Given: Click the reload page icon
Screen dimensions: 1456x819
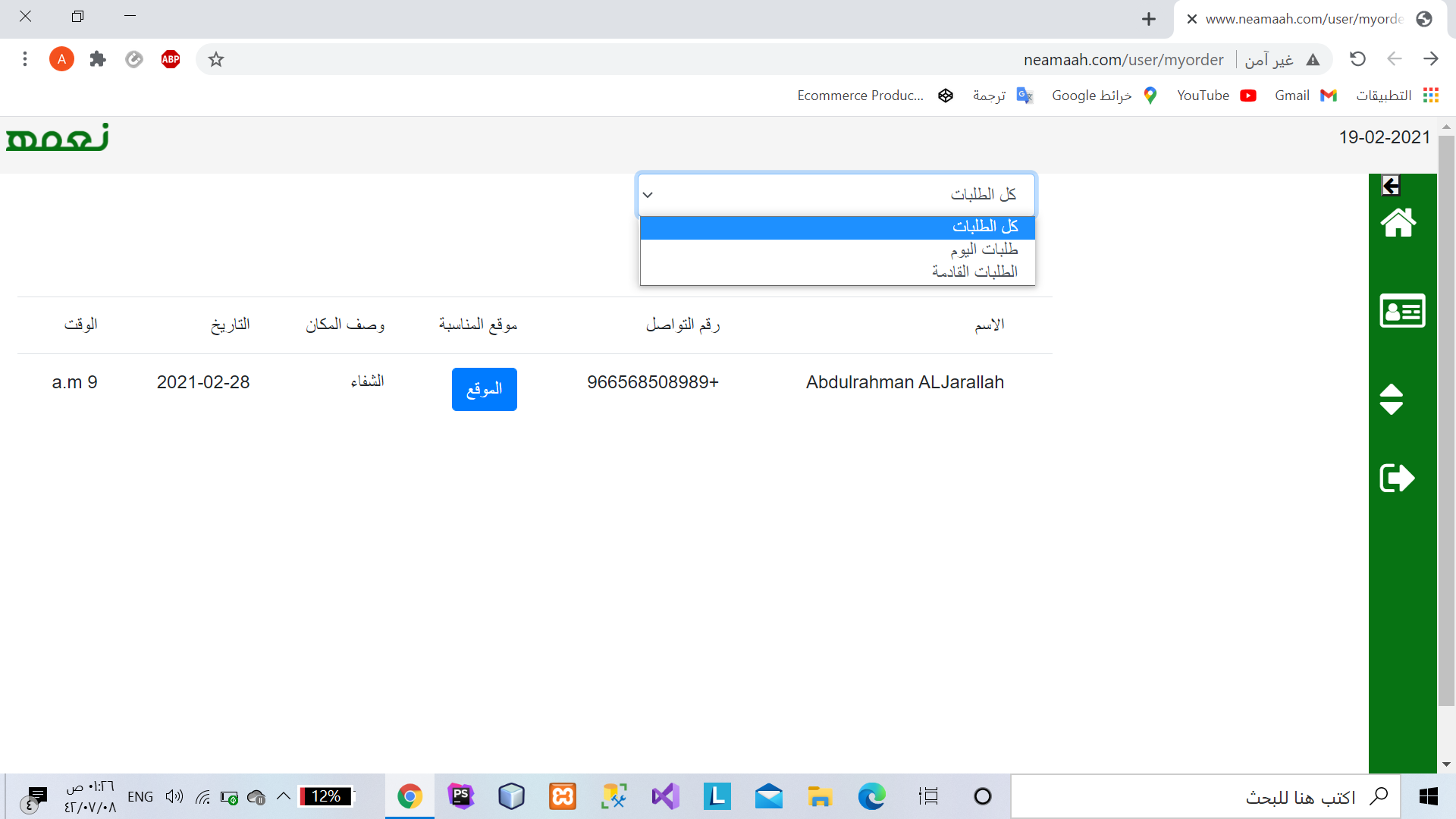Looking at the screenshot, I should [1357, 59].
